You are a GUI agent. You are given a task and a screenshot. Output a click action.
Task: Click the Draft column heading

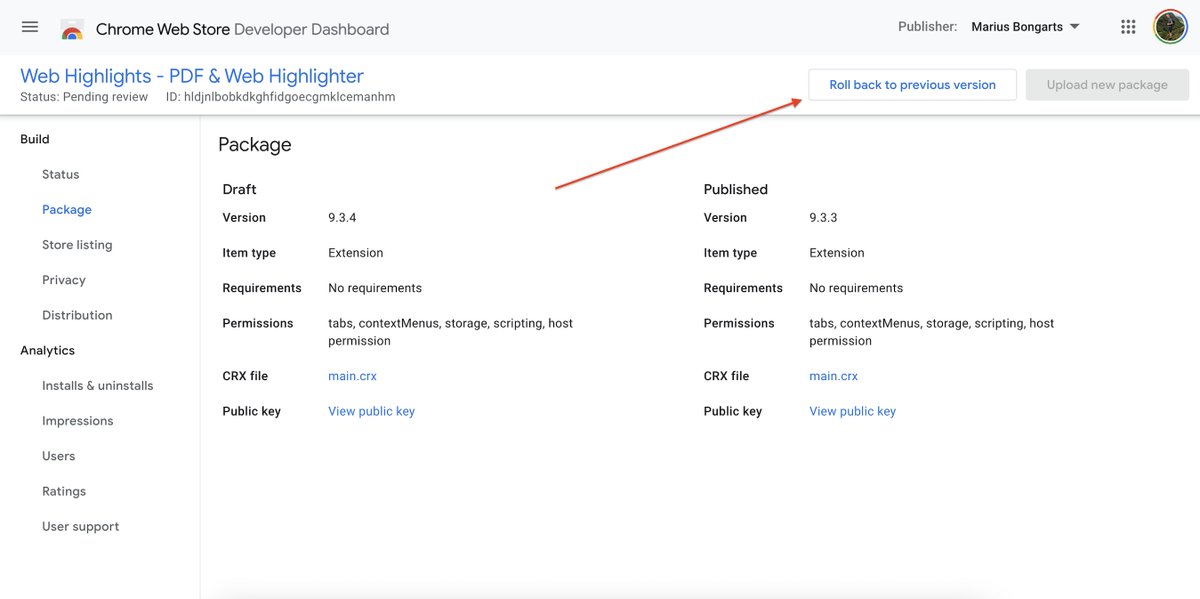(x=240, y=189)
